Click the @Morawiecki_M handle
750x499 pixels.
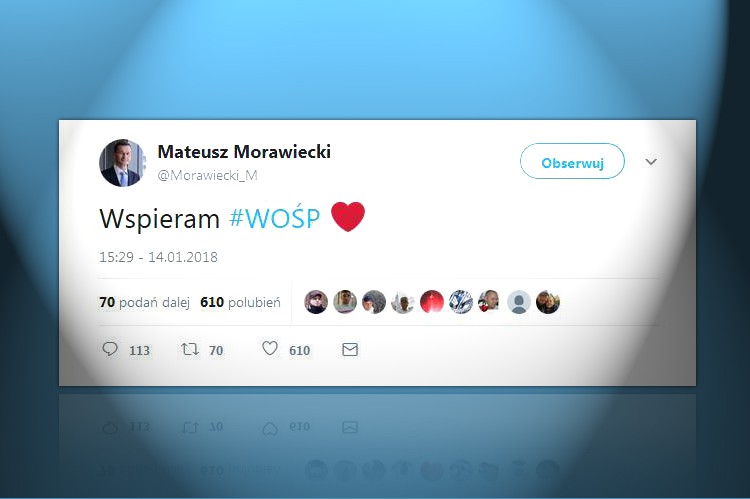208,175
